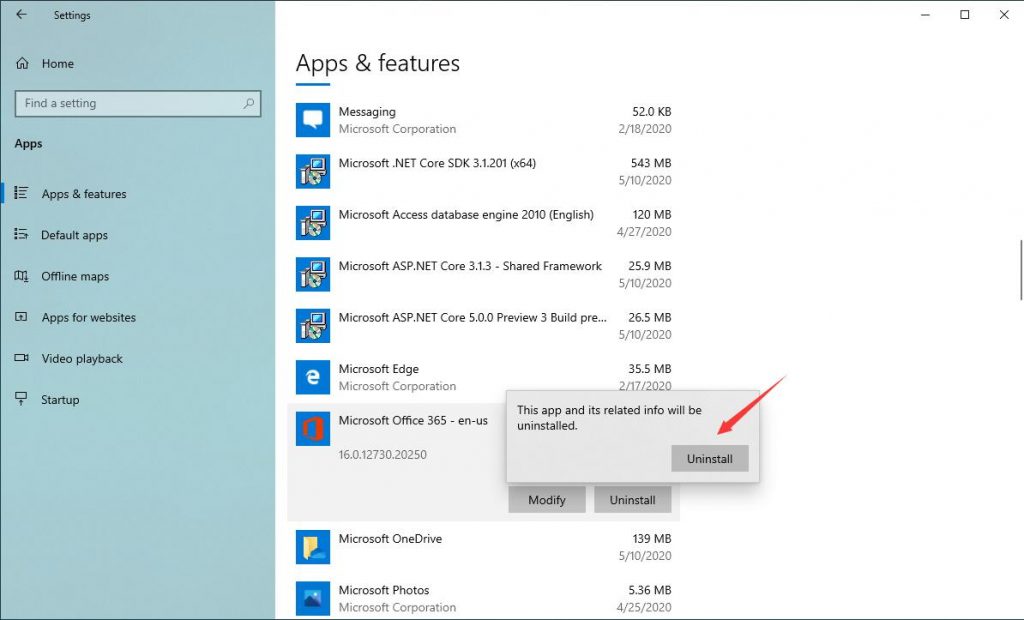Click the 120 MB size value
Image resolution: width=1024 pixels, height=620 pixels.
pyautogui.click(x=652, y=214)
